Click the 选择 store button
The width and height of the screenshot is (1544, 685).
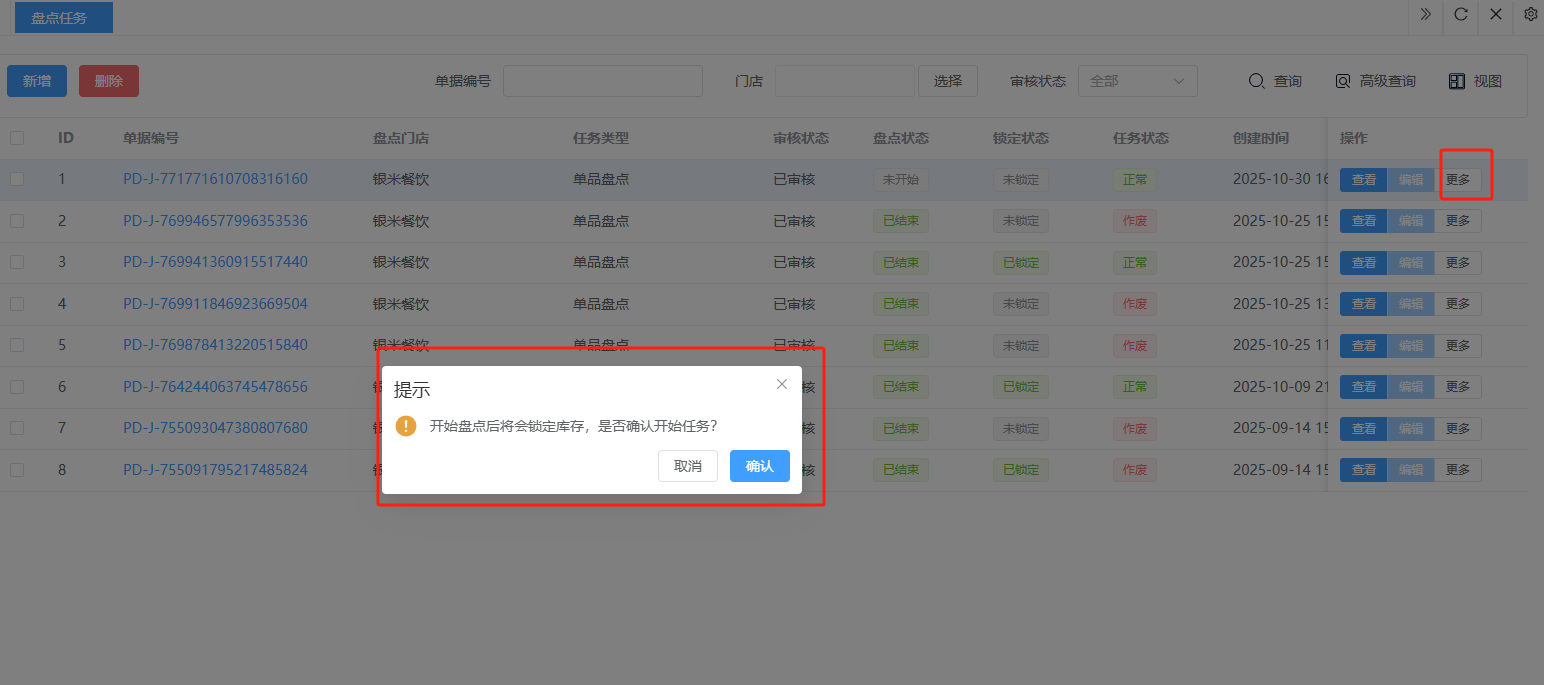click(x=947, y=81)
